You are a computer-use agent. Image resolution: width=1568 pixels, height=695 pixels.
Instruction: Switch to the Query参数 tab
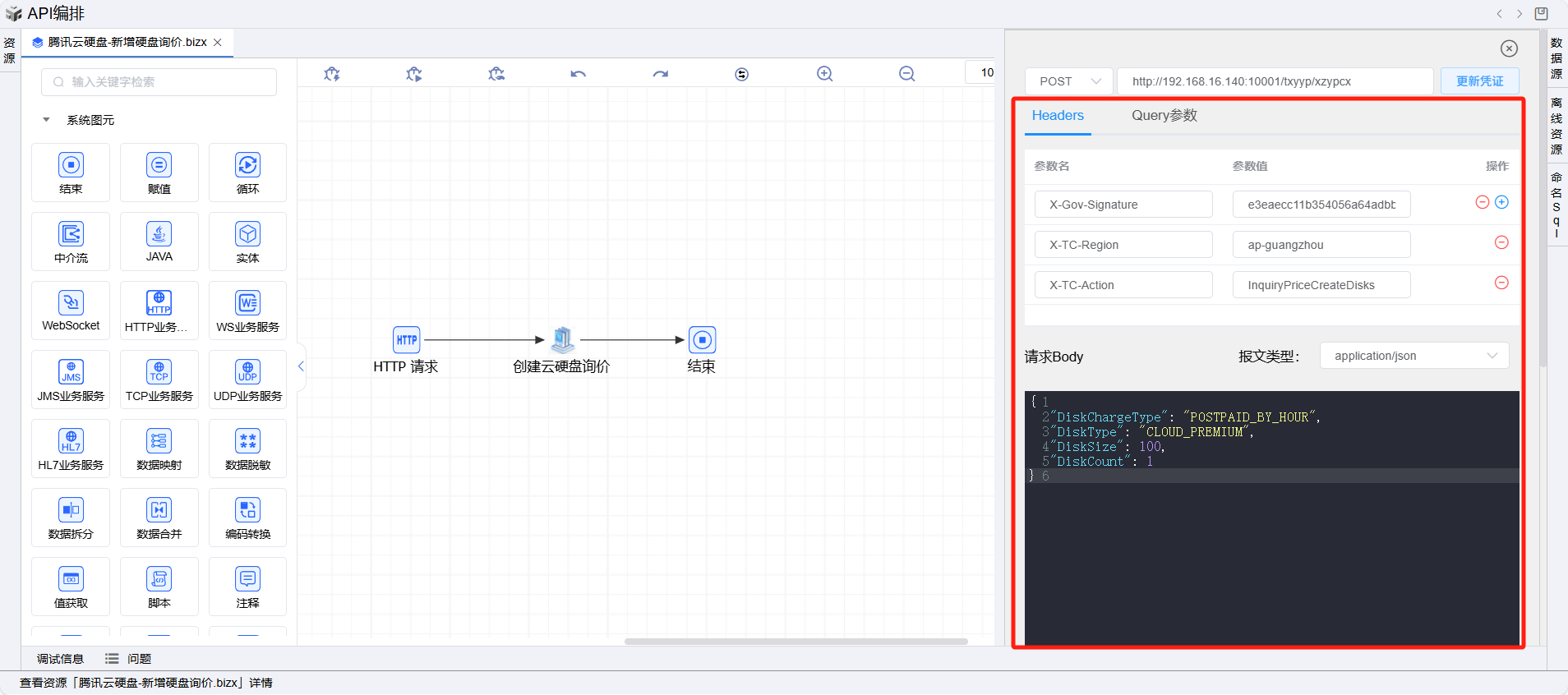pyautogui.click(x=1164, y=116)
